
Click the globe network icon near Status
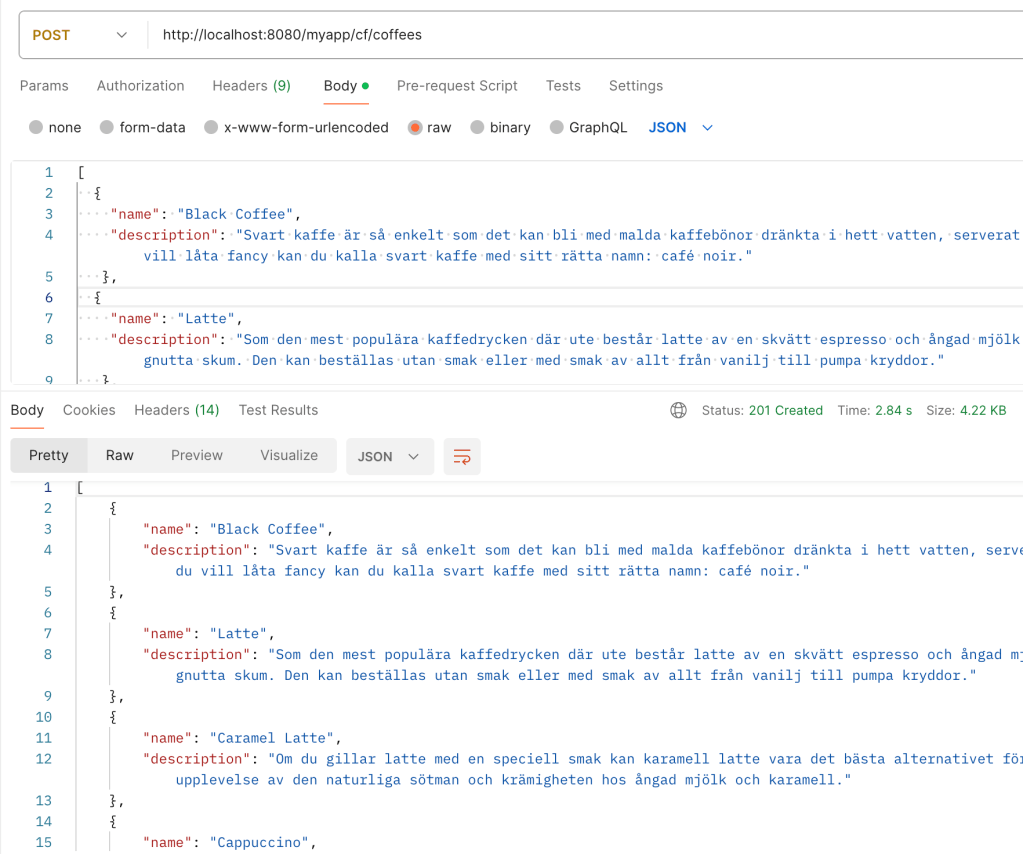[x=679, y=410]
